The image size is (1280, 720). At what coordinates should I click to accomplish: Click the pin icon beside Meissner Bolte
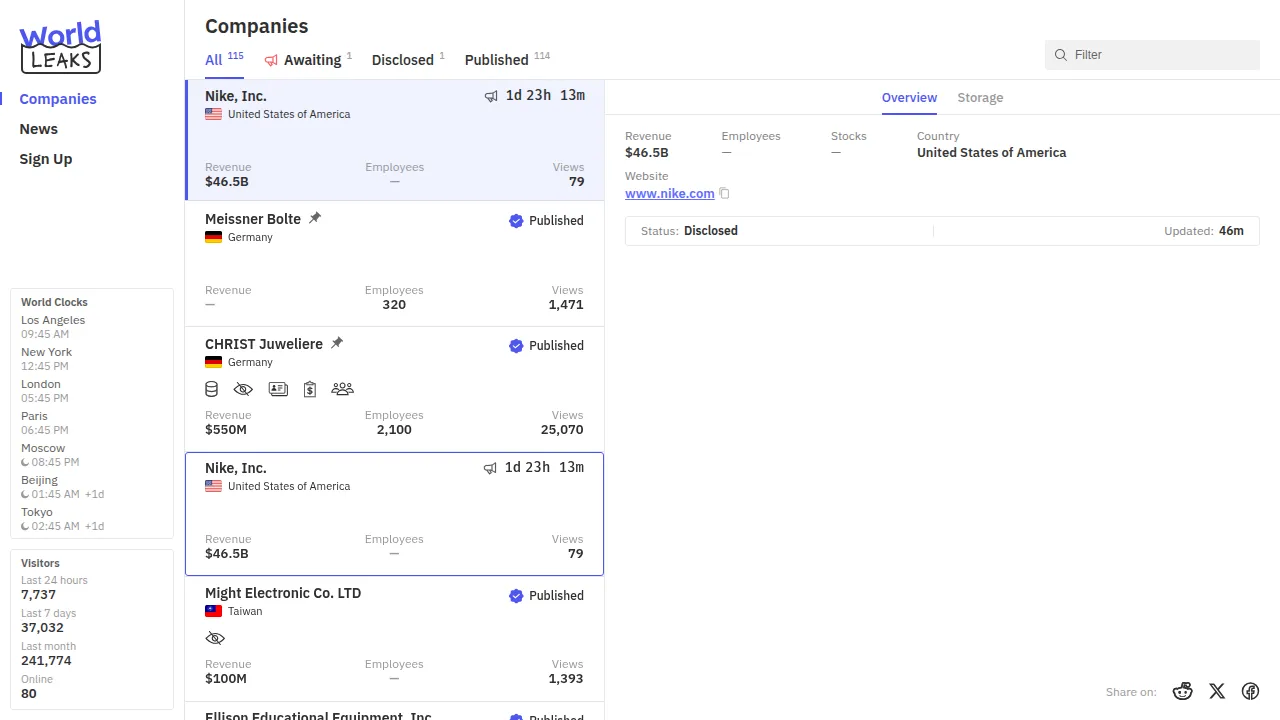(315, 218)
